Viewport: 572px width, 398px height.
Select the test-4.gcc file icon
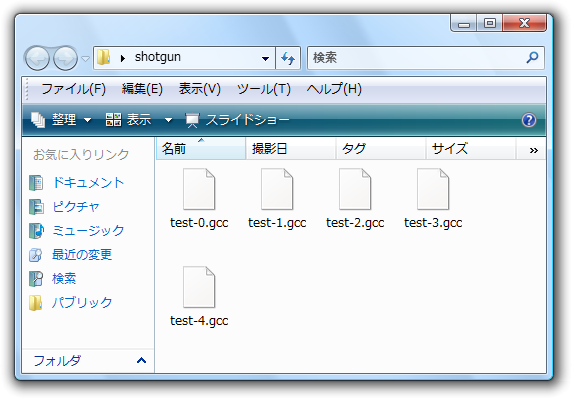tap(199, 287)
